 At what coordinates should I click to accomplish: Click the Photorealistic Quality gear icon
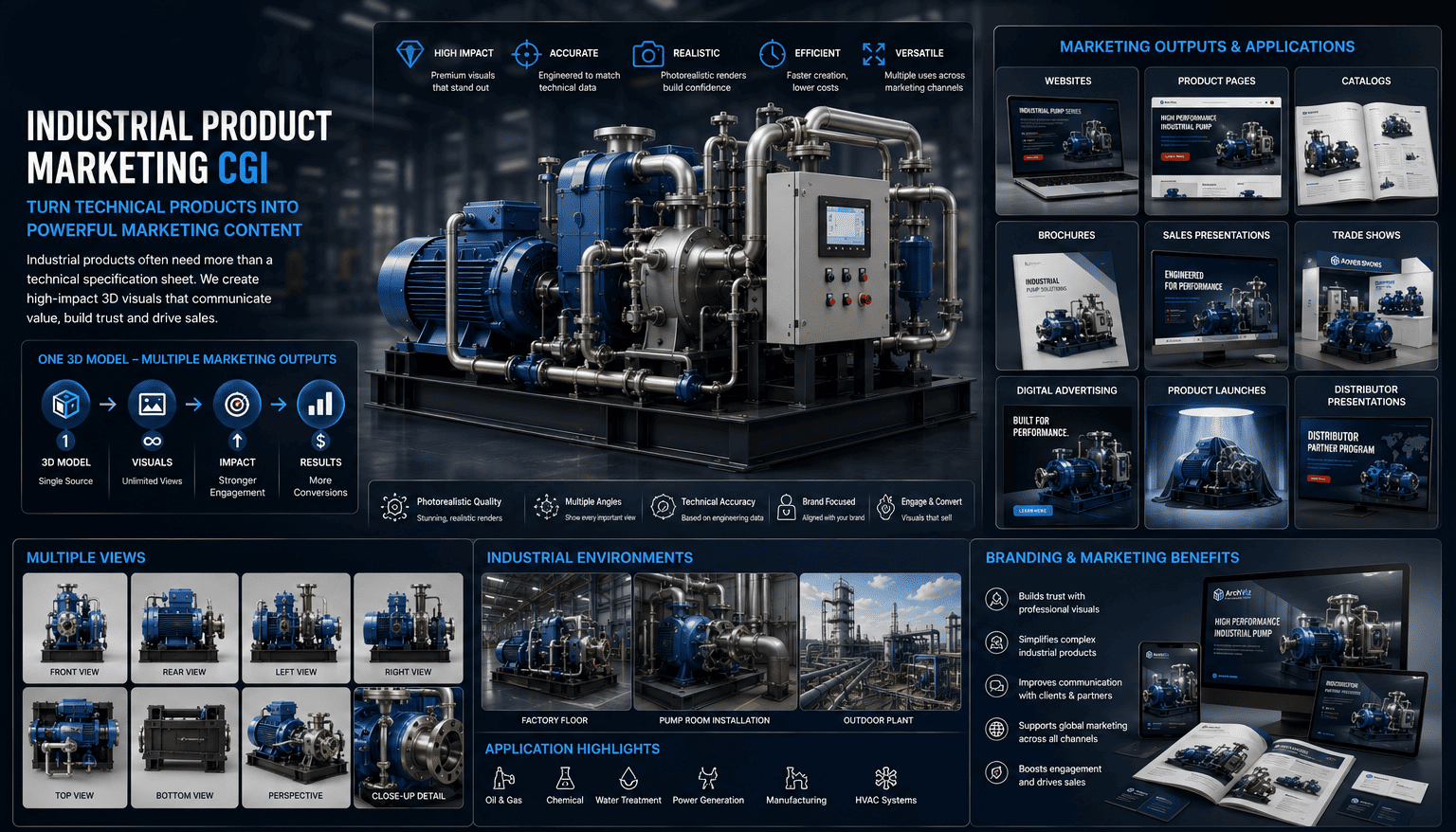(394, 508)
